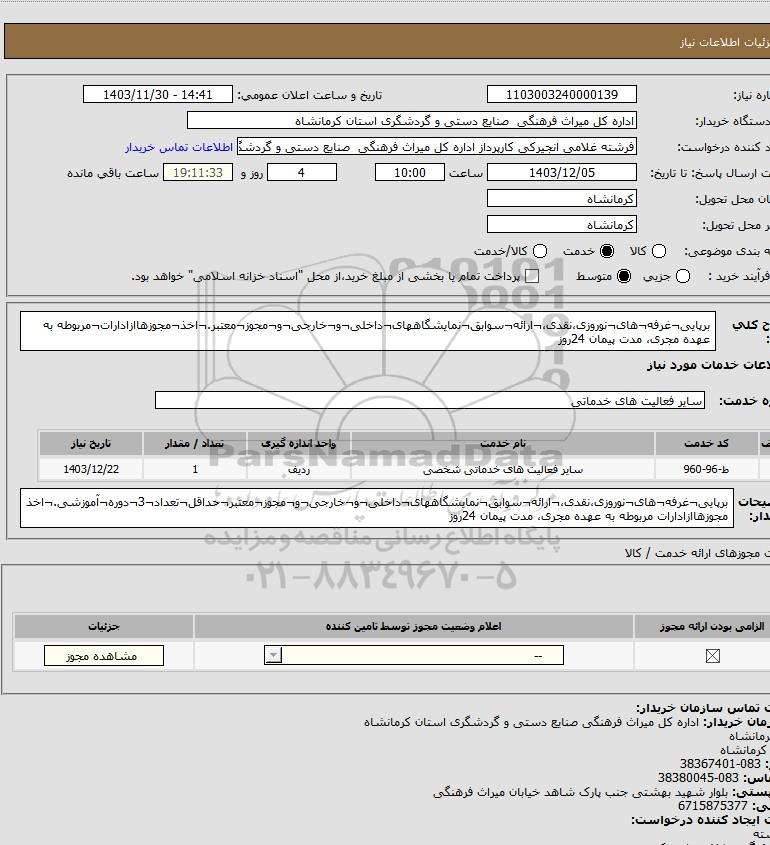Click the need date cell 1403/12/22
770x845 pixels.
tap(91, 469)
